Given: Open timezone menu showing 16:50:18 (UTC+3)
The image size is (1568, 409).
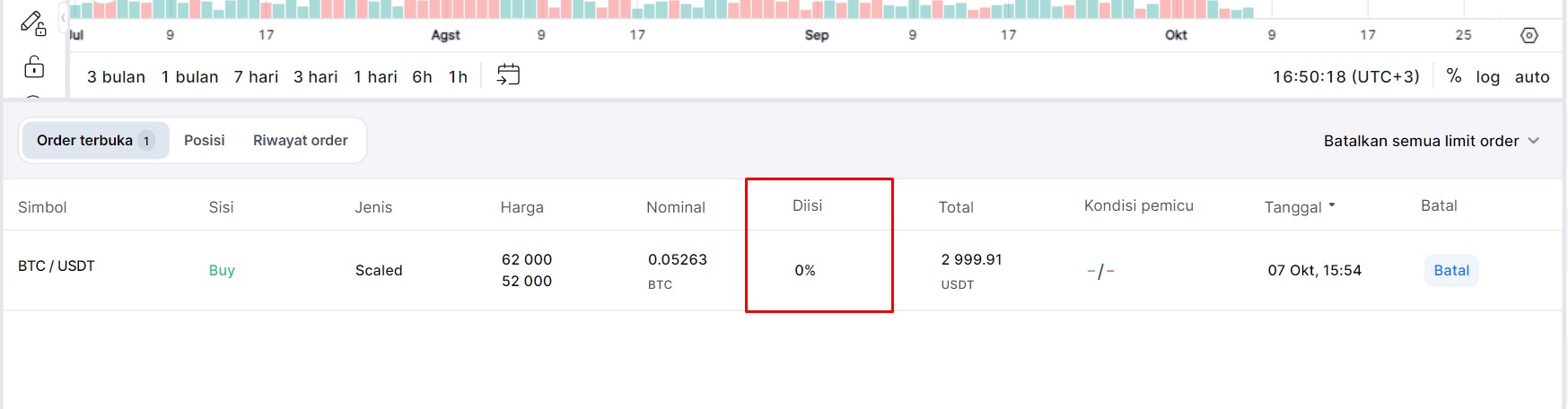Looking at the screenshot, I should pyautogui.click(x=1345, y=77).
